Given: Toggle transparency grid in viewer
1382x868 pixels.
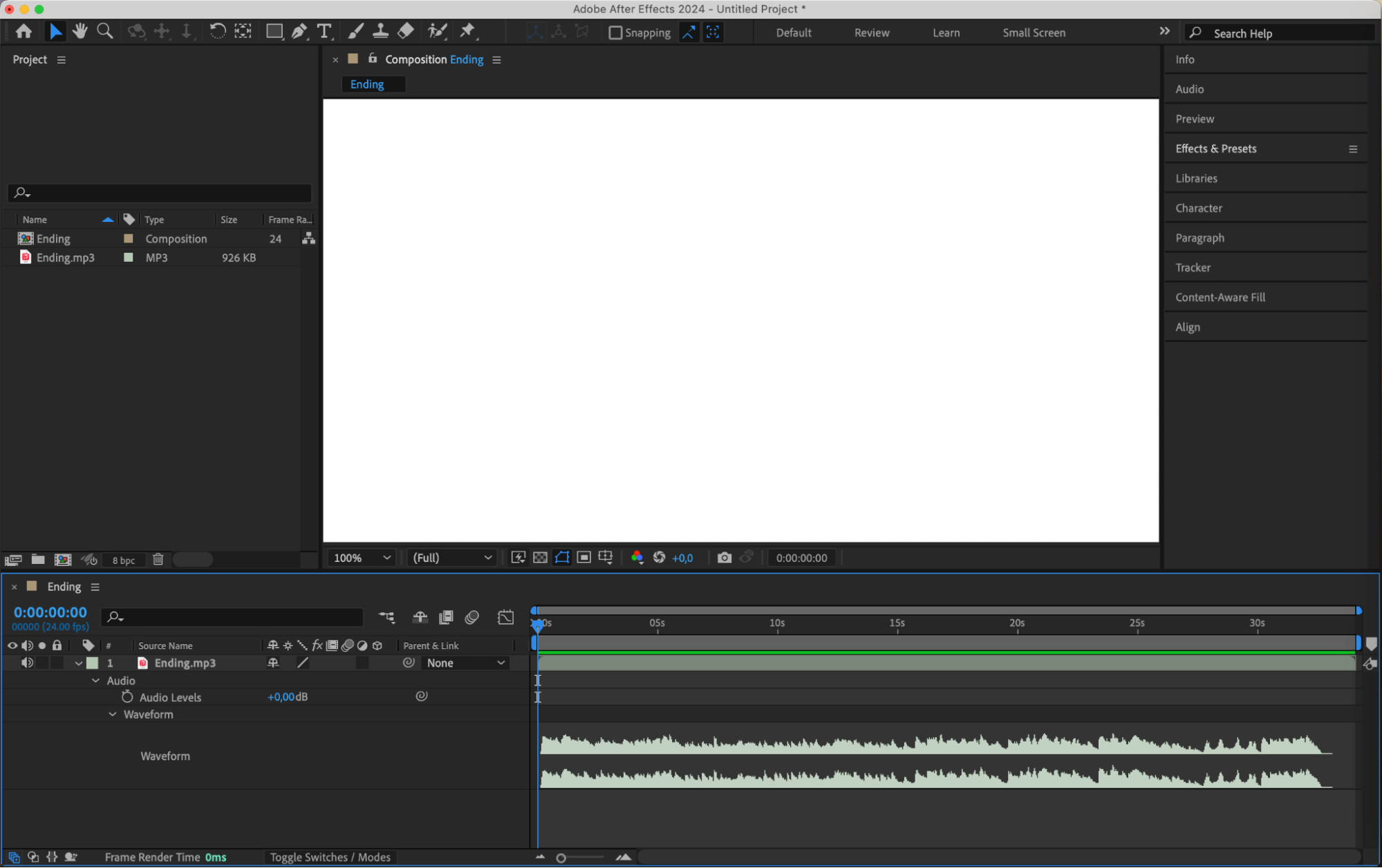Looking at the screenshot, I should click(540, 558).
